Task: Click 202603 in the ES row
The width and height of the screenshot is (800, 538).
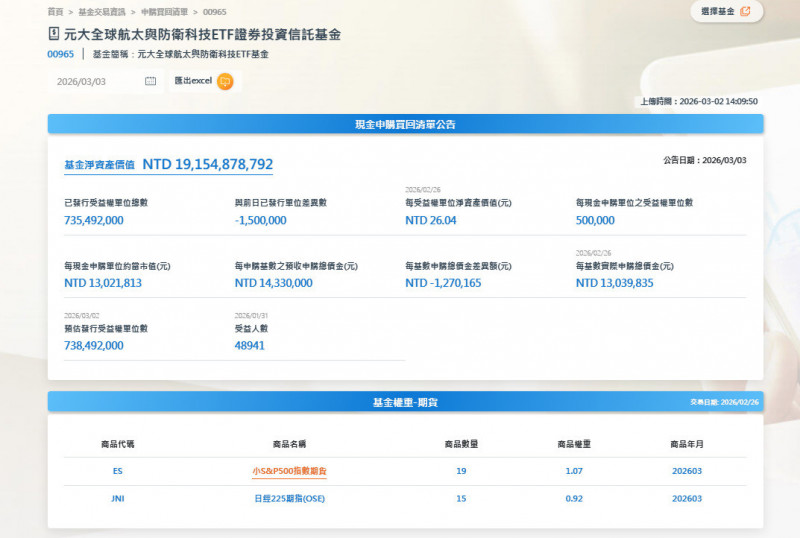Action: [x=687, y=471]
